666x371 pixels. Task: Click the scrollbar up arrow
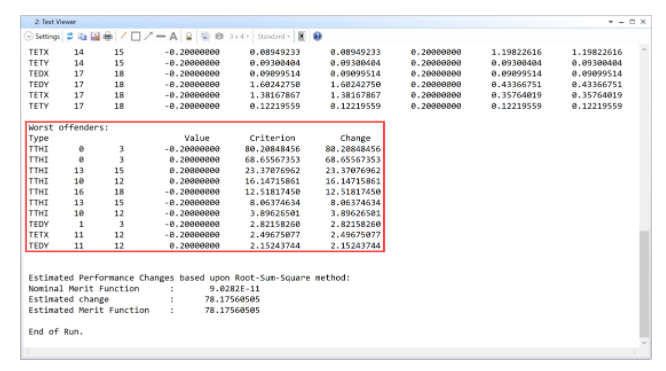click(644, 50)
